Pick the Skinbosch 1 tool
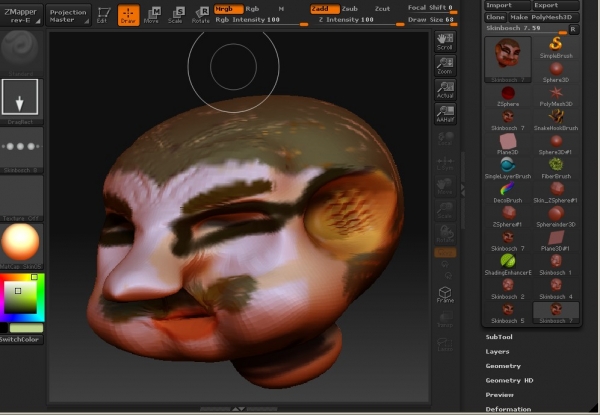Image resolution: width=600 pixels, height=415 pixels. (x=556, y=265)
